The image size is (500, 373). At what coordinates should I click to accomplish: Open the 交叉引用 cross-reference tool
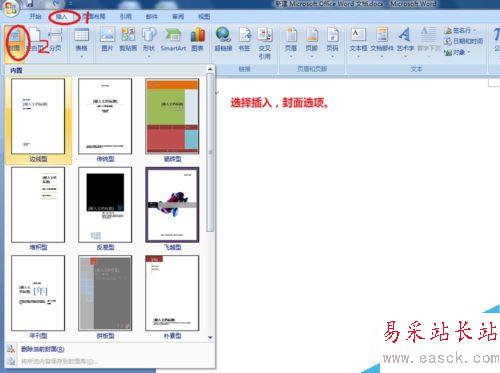(265, 43)
